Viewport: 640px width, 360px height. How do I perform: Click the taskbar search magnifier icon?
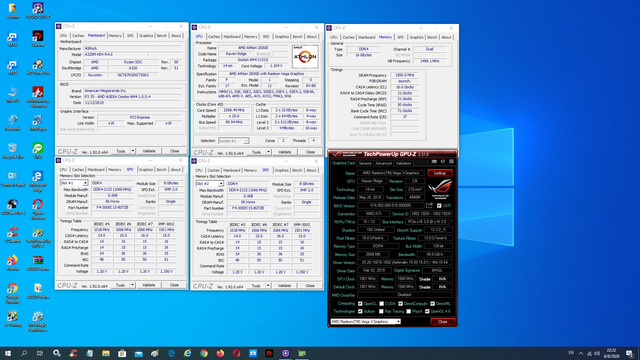pyautogui.click(x=24, y=353)
